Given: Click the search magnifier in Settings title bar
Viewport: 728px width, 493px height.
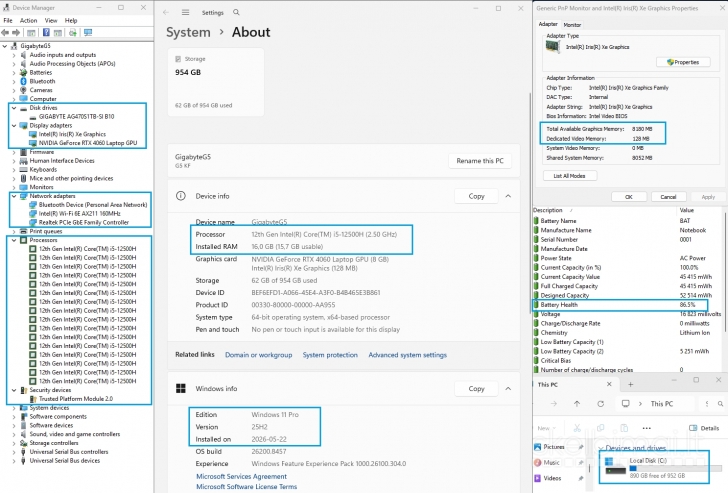Looking at the screenshot, I should (x=236, y=13).
